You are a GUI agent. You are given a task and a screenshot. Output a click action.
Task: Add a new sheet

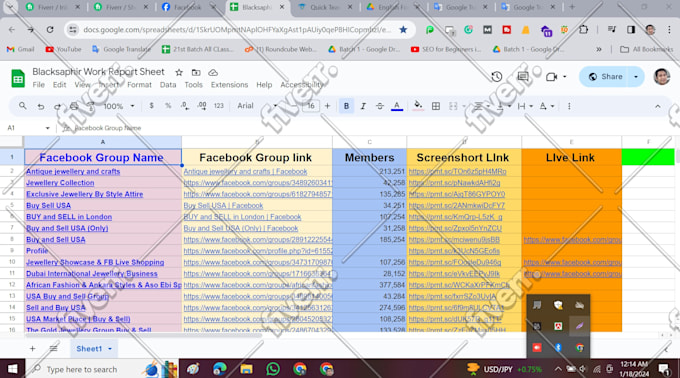pyautogui.click(x=33, y=349)
